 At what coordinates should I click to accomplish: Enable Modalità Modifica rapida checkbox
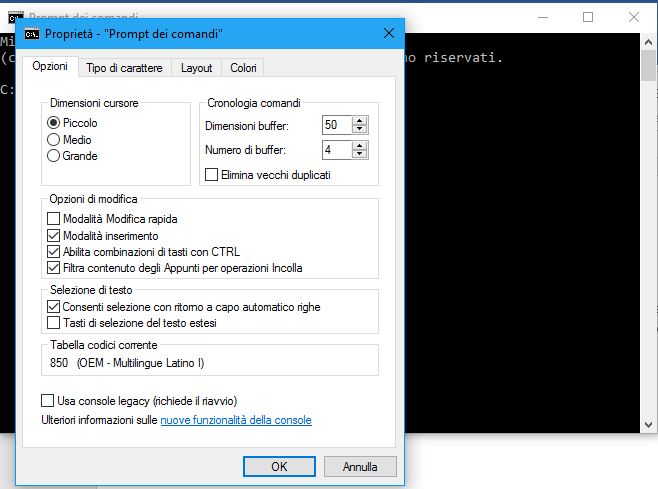(54, 219)
